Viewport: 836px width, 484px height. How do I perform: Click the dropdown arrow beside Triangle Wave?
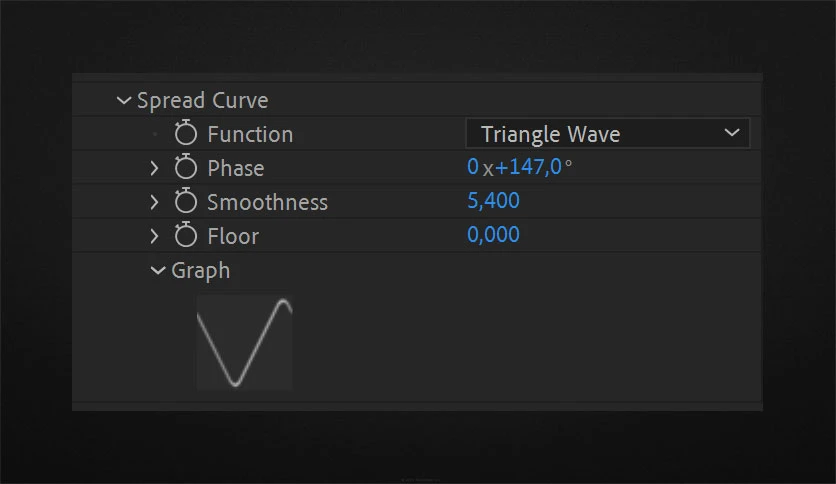(x=732, y=132)
